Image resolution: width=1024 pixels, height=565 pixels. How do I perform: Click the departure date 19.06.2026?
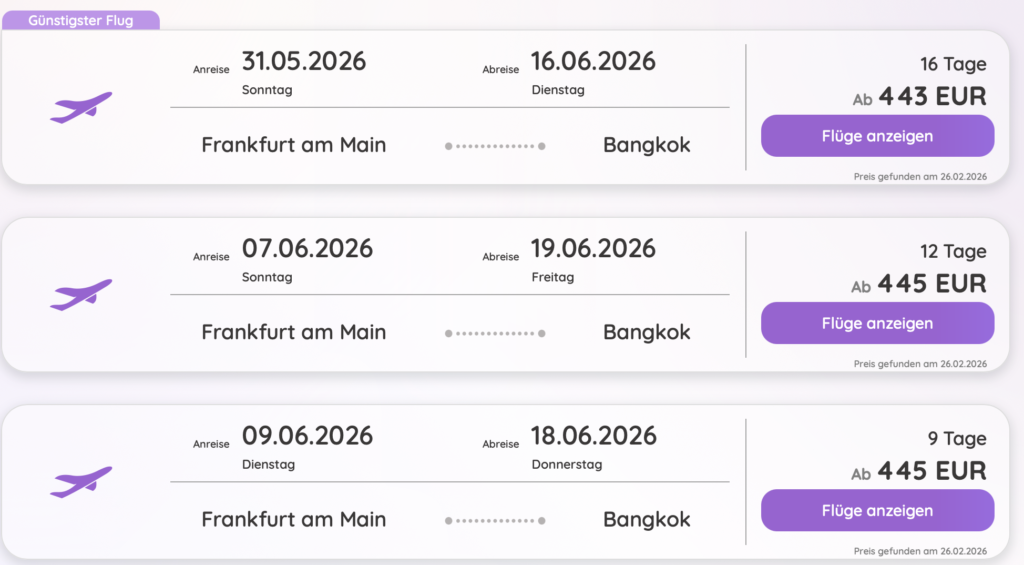pos(594,248)
